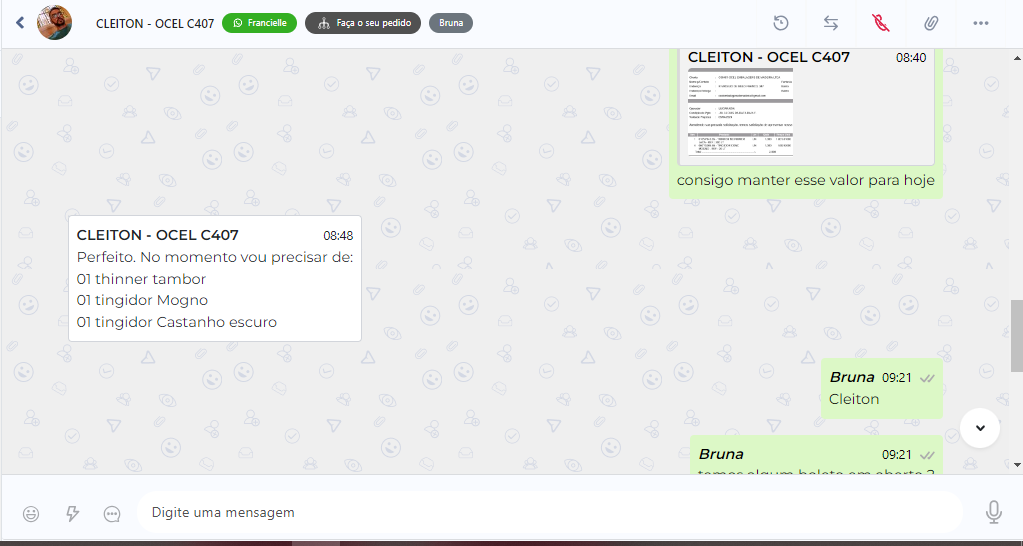
Task: Open the chat bubble templates icon
Action: 112,513
